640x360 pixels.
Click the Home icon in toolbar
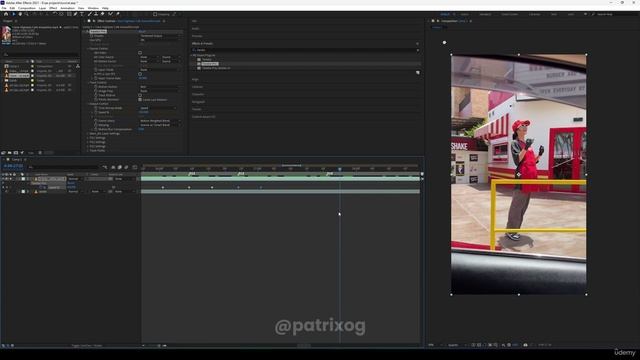coord(6,14)
